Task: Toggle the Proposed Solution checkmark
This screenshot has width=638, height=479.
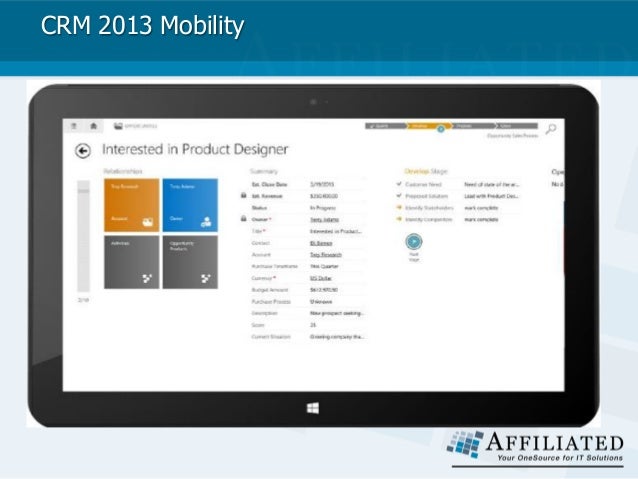Action: coord(399,196)
